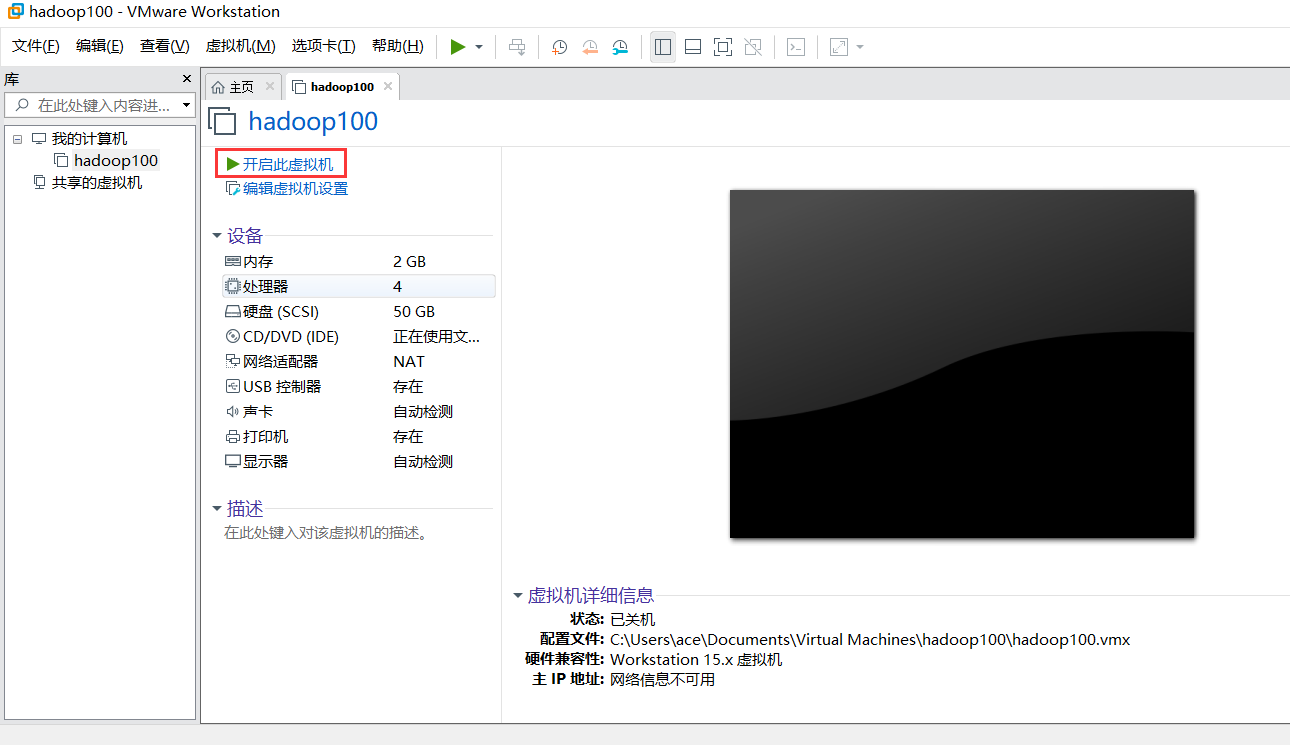Collapse the 设备 section
This screenshot has width=1290, height=745.
[x=217, y=236]
